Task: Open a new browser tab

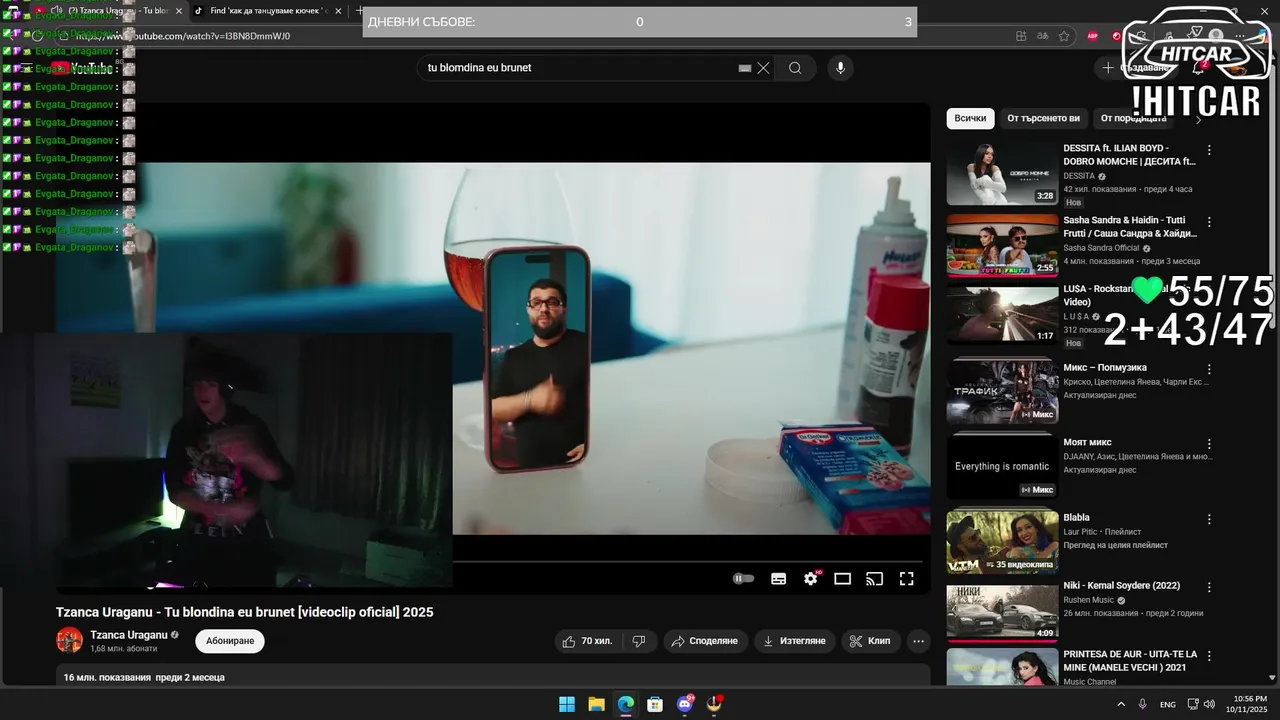Action: (x=360, y=10)
